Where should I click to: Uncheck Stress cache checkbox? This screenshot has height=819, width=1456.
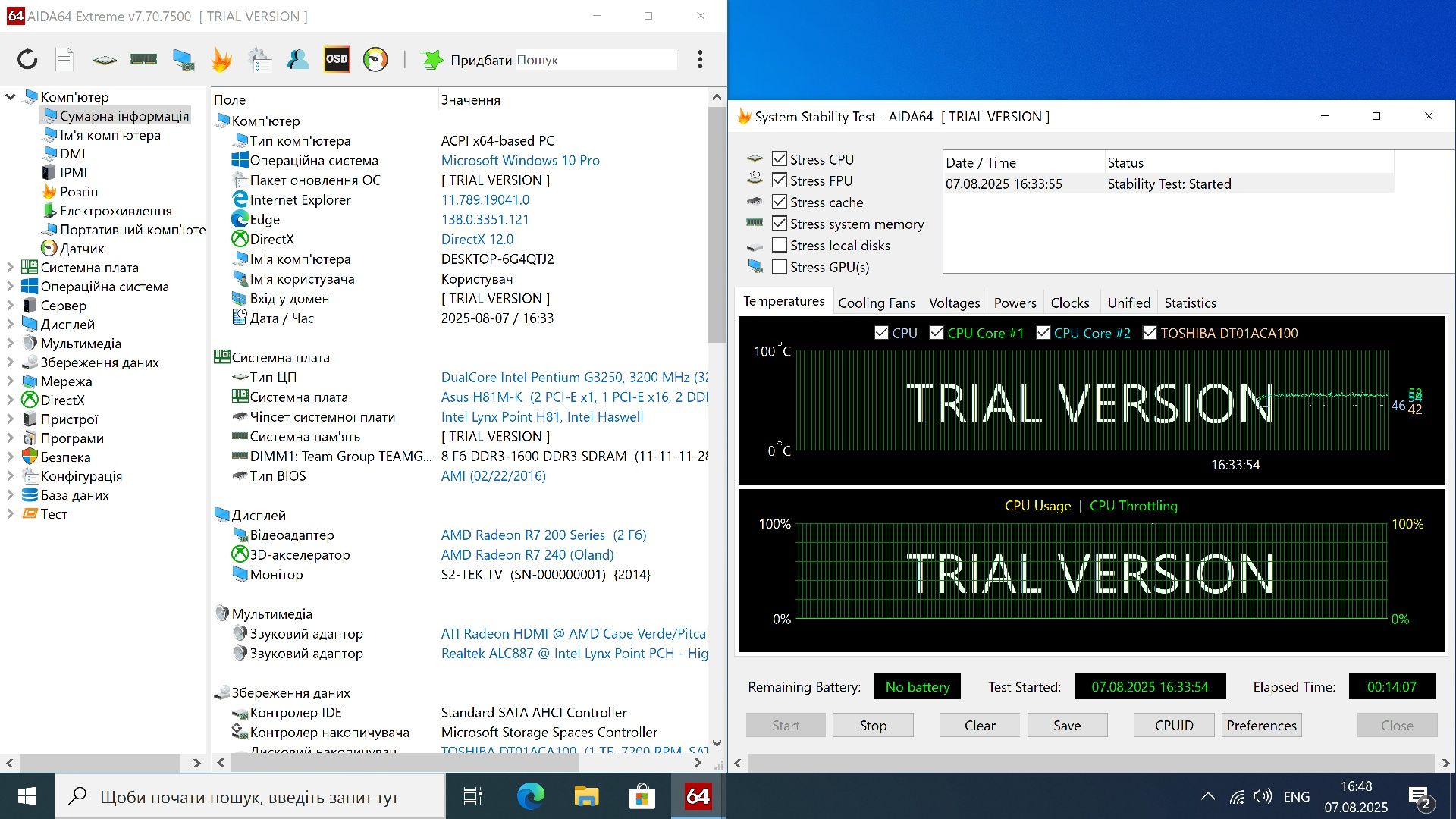pyautogui.click(x=779, y=202)
